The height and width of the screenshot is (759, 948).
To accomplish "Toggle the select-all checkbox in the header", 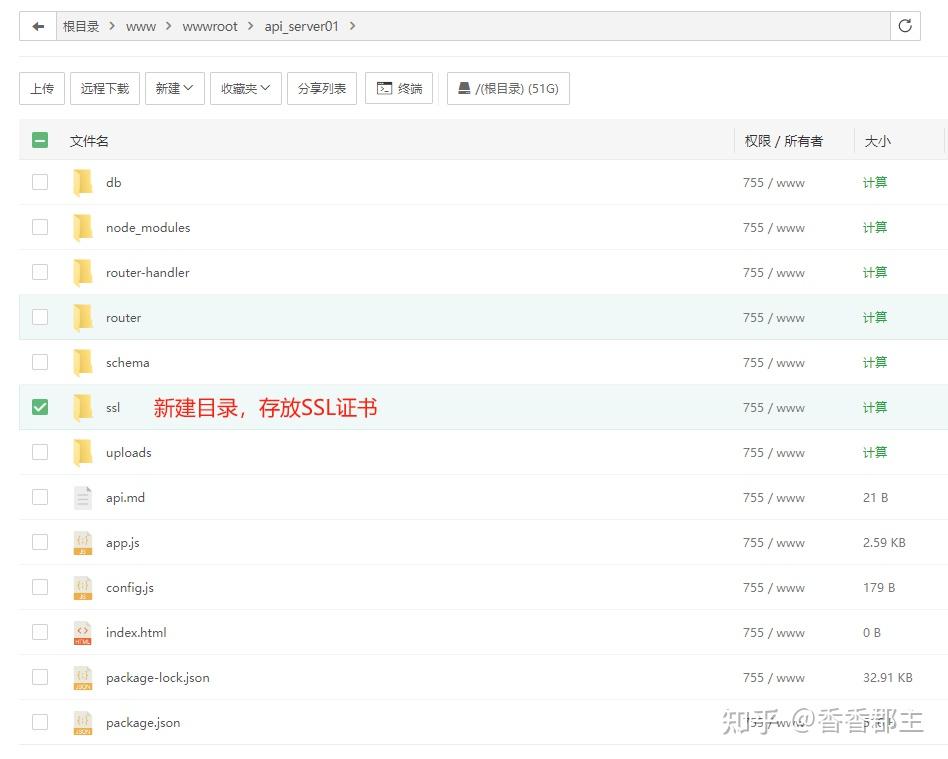I will (x=40, y=140).
